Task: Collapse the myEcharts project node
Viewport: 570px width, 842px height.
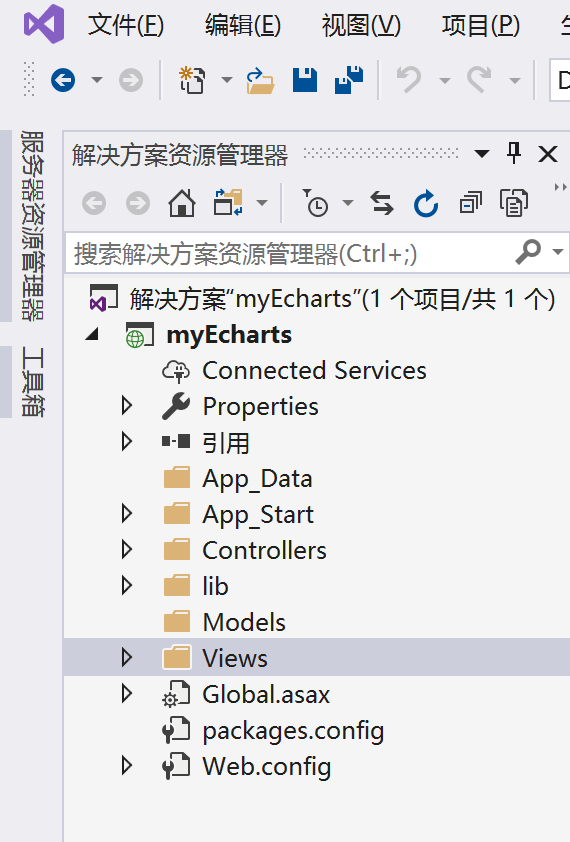Action: (x=92, y=335)
